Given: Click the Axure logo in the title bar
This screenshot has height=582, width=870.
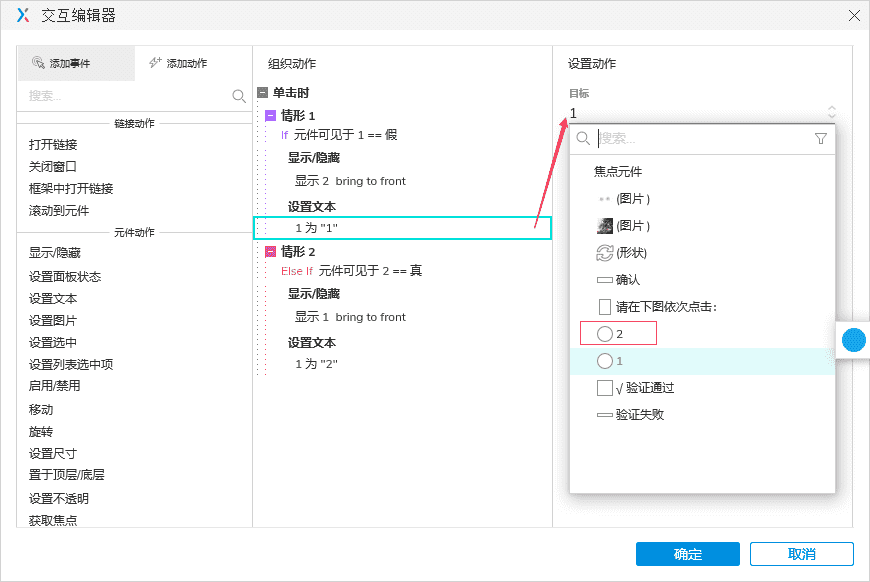Looking at the screenshot, I should (21, 16).
